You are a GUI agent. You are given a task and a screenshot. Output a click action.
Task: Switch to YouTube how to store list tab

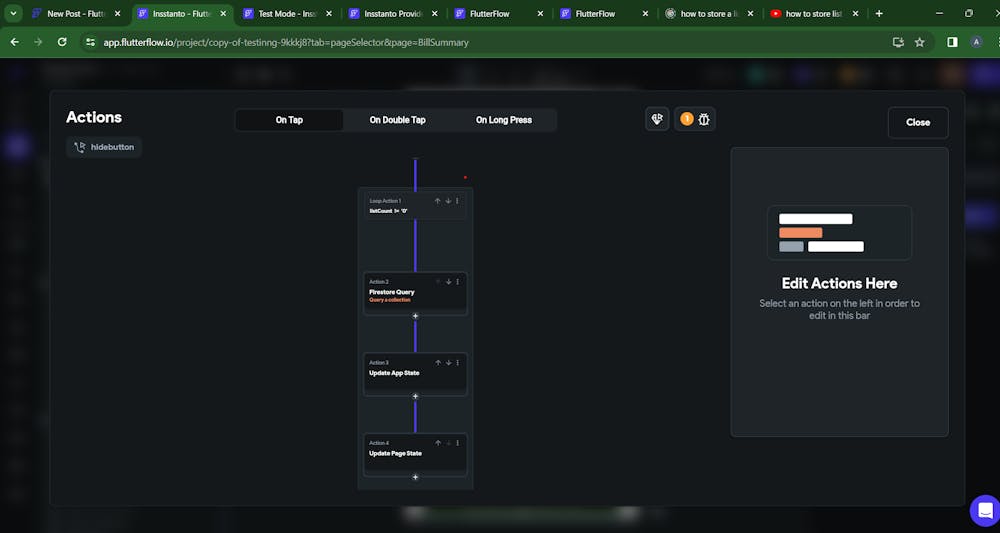pos(813,13)
